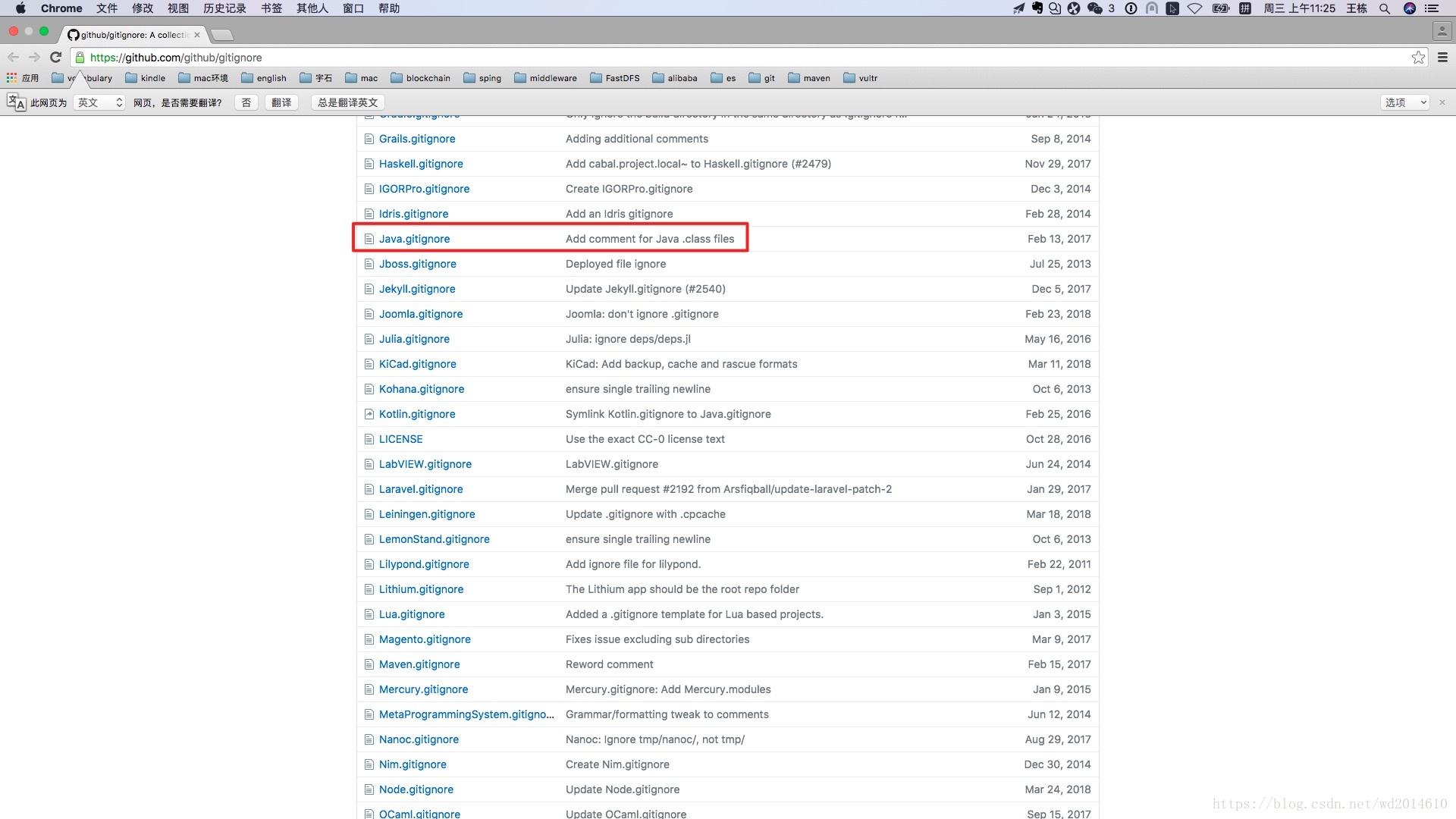
Task: Open the maven bookmark folder
Action: (x=809, y=78)
